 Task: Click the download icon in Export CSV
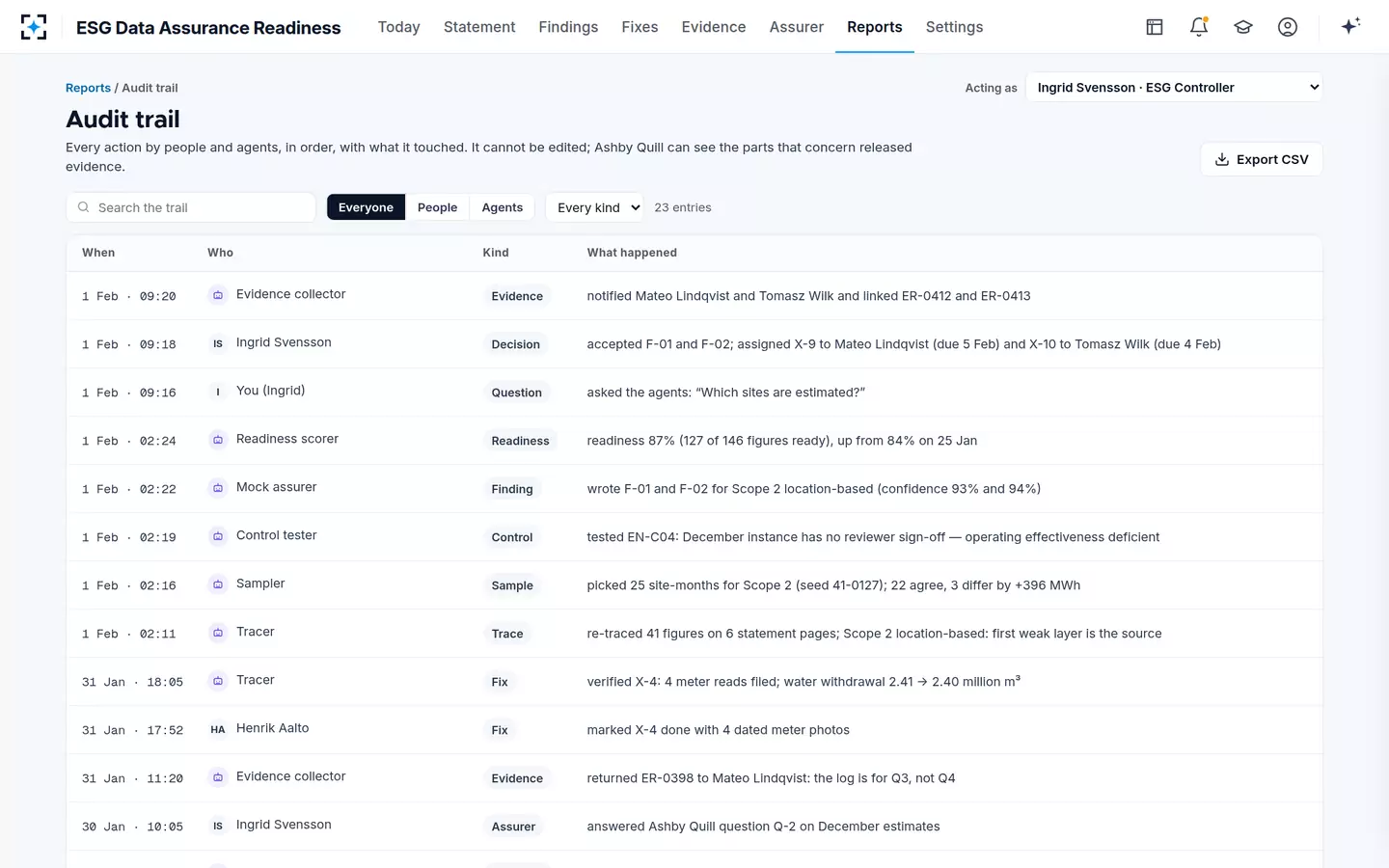click(x=1222, y=159)
